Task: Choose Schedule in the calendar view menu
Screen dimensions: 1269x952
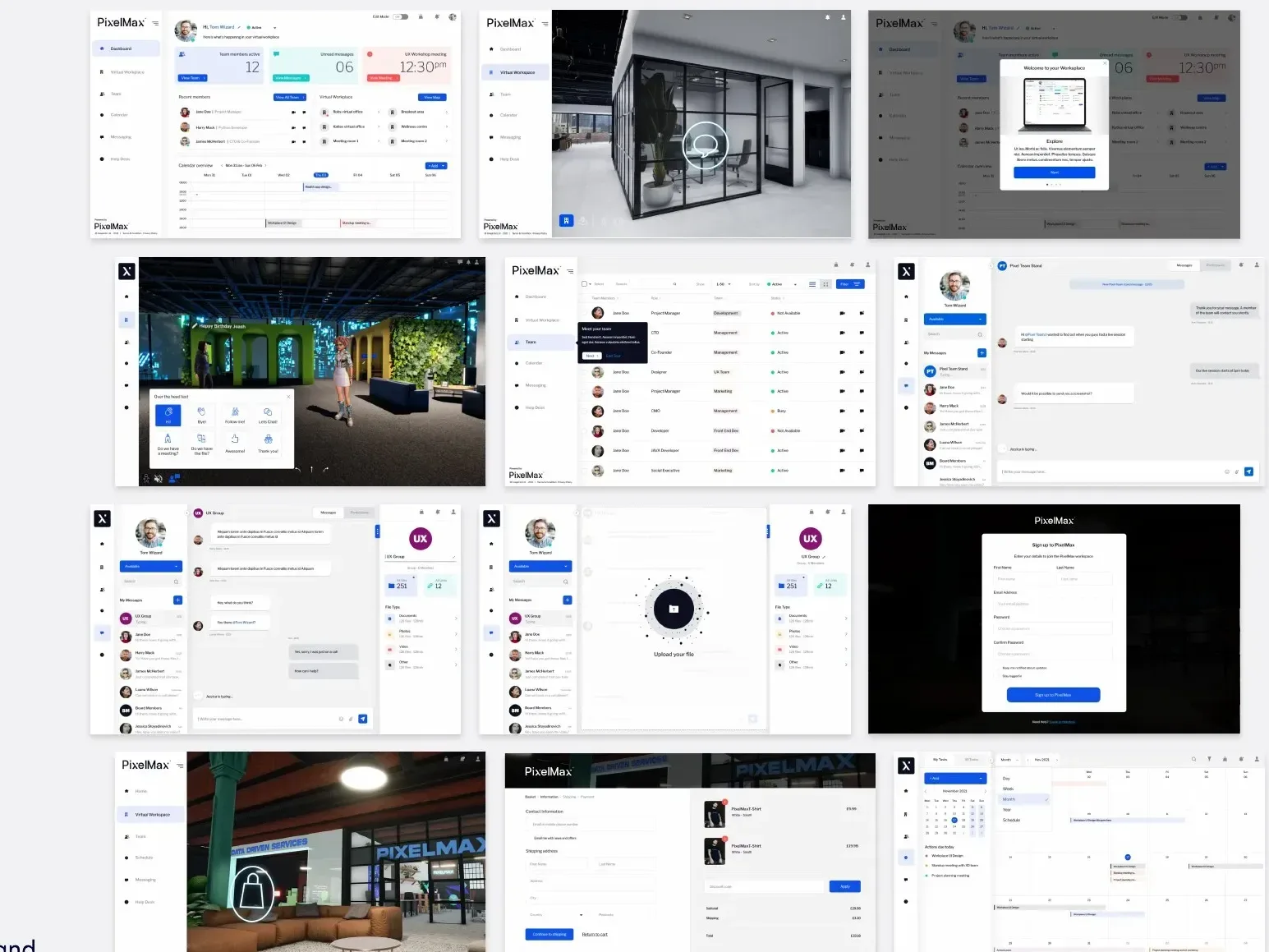Action: pos(1012,820)
